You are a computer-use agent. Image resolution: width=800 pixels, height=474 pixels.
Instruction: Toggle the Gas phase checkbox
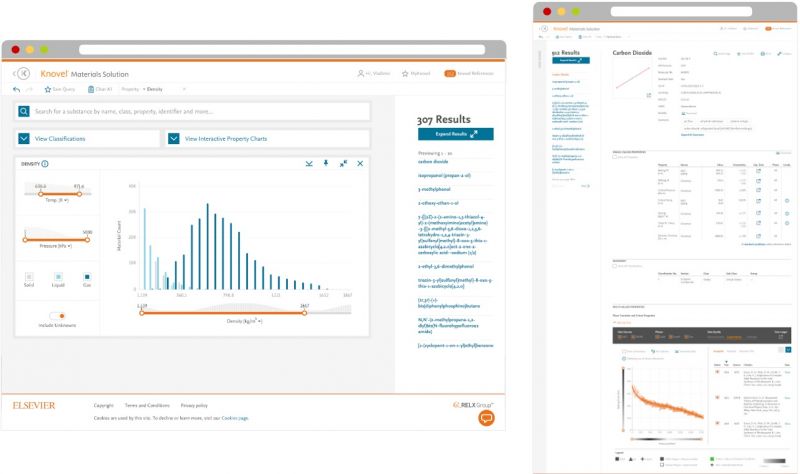pyautogui.click(x=87, y=277)
